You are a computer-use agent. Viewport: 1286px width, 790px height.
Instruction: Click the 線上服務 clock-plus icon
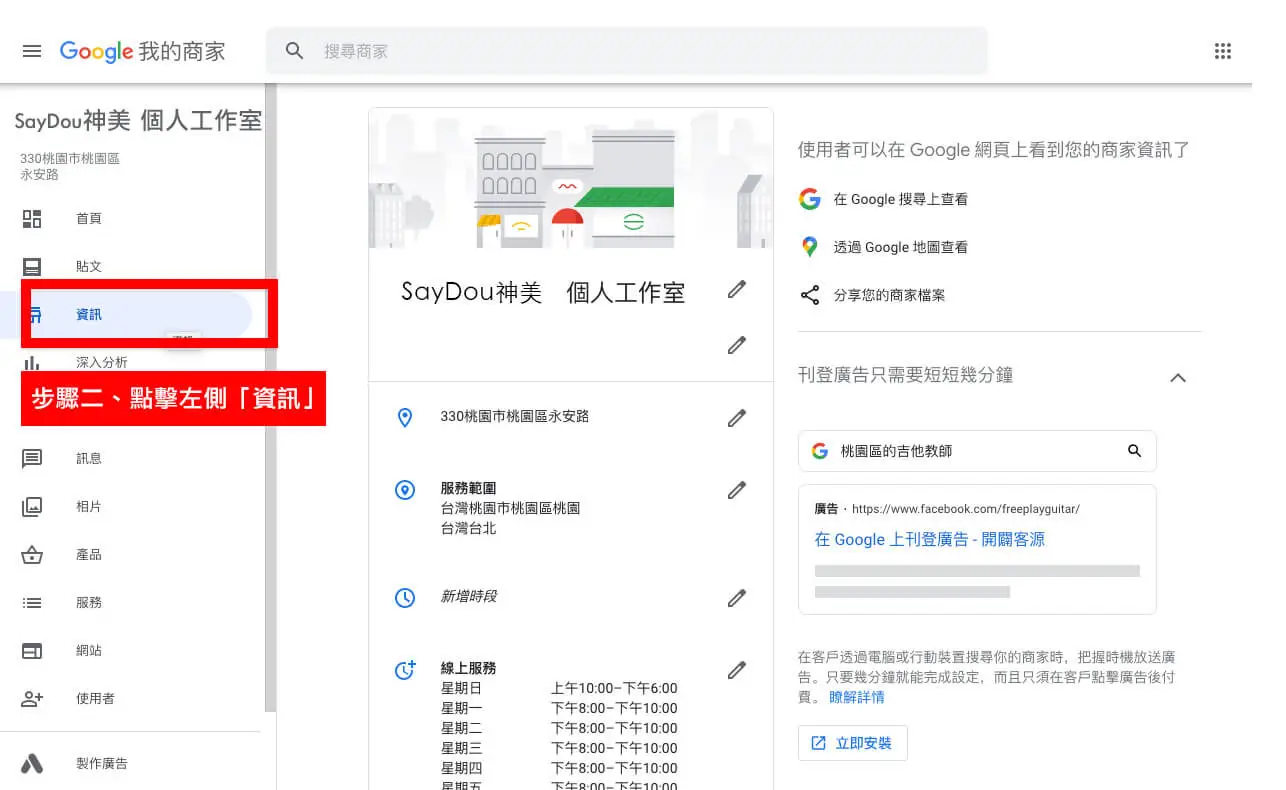click(405, 670)
